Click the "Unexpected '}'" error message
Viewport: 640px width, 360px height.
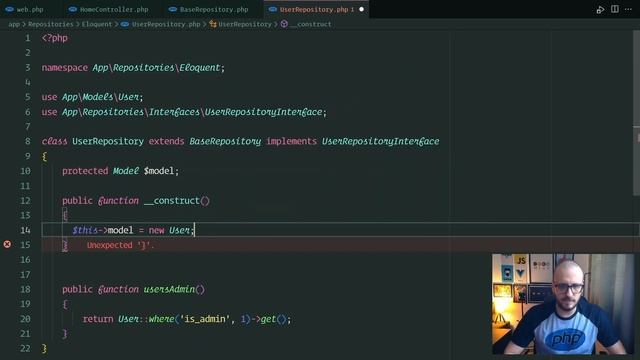pyautogui.click(x=120, y=245)
